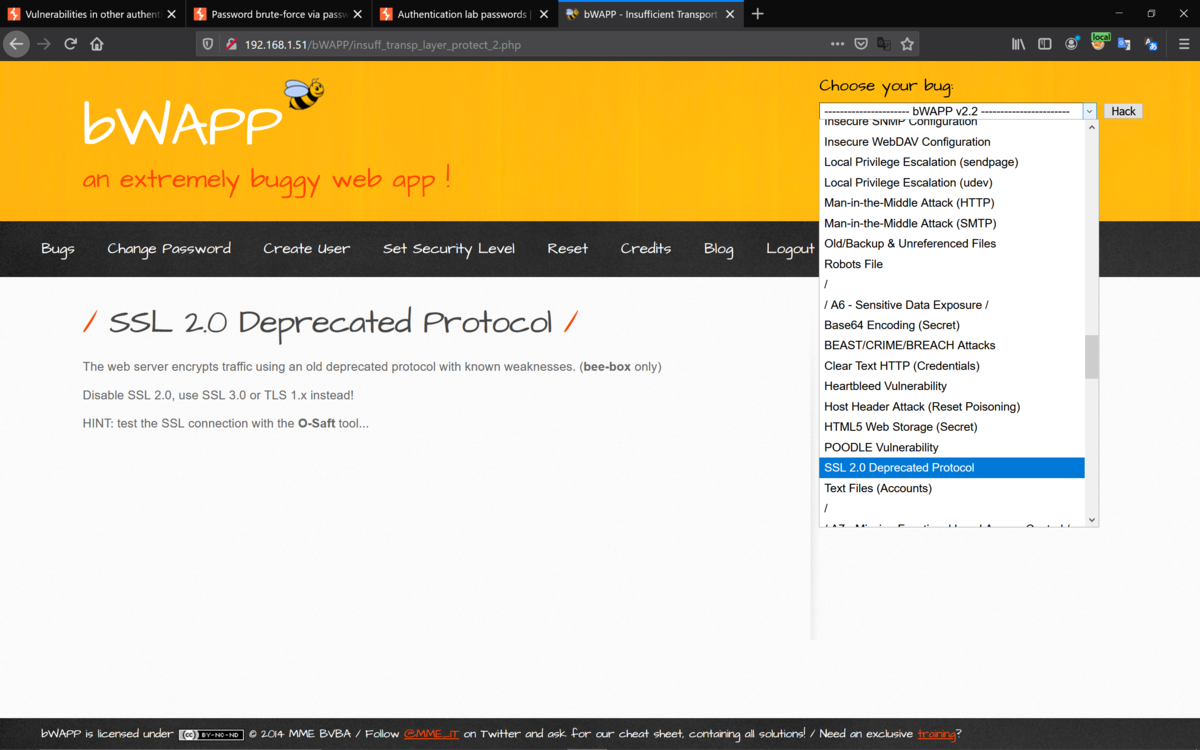
Task: Open the Create User page
Action: 307,249
